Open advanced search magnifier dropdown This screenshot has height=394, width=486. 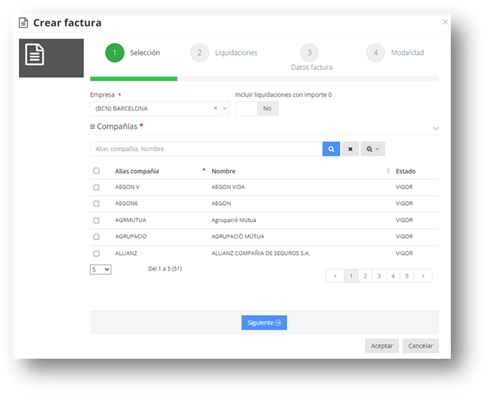[373, 149]
